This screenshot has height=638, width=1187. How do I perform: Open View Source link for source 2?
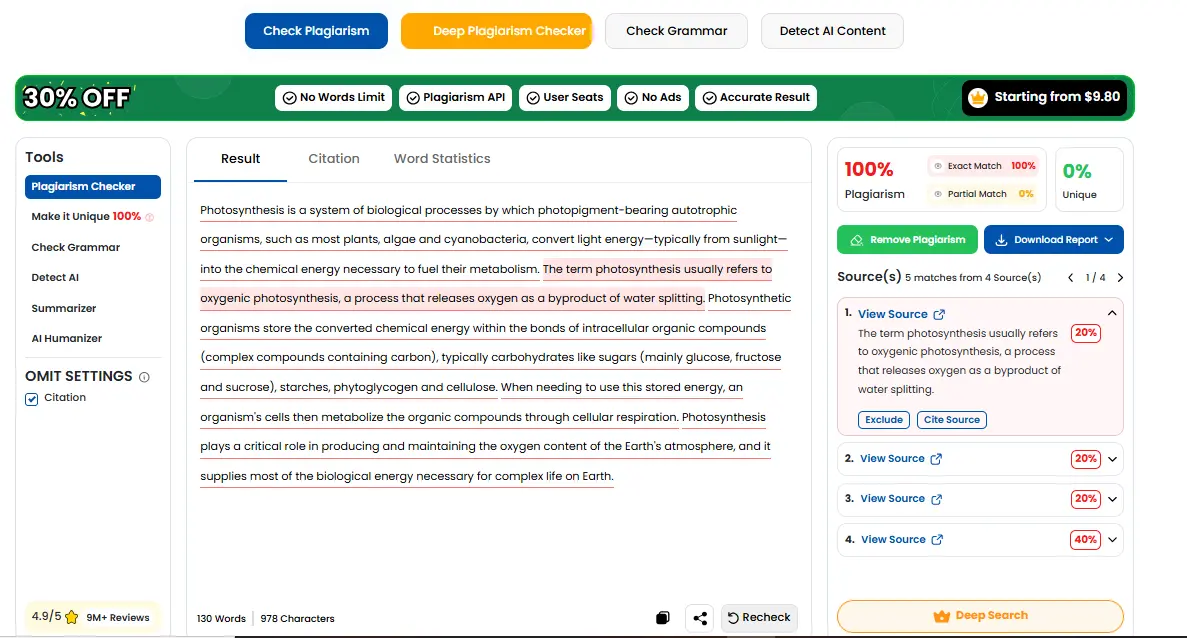[893, 459]
